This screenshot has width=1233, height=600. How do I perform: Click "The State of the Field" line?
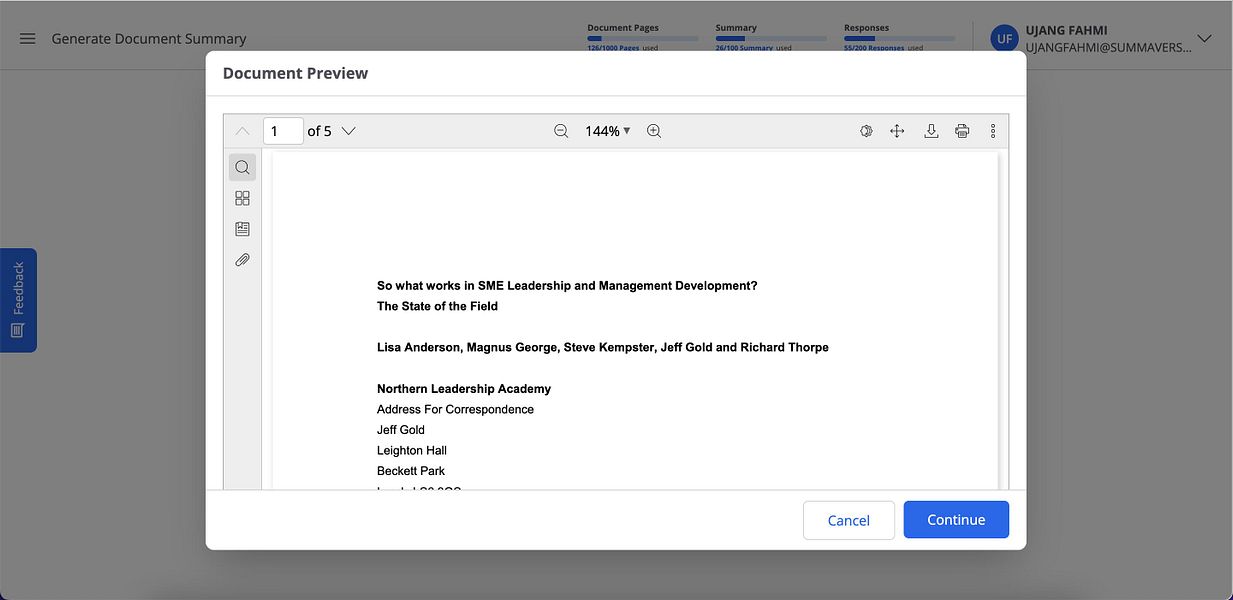[437, 306]
